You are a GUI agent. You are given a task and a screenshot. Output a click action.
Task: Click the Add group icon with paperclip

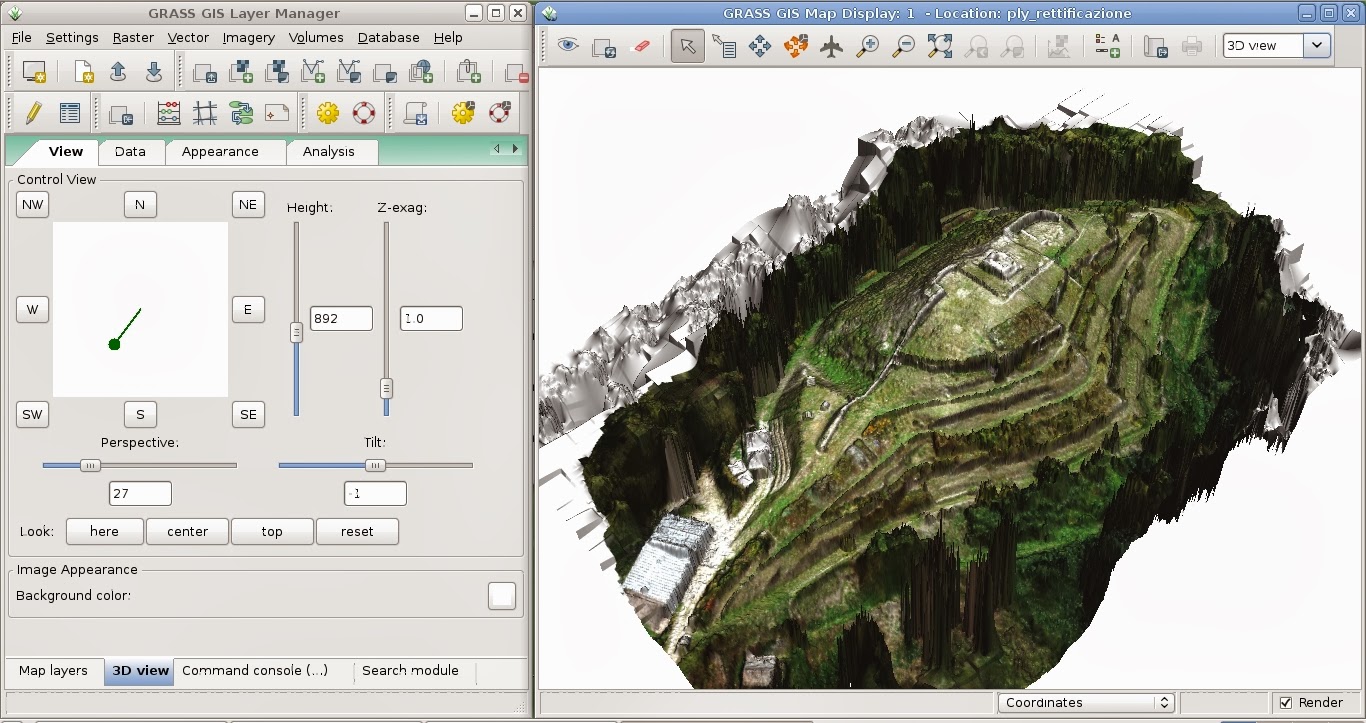tap(468, 72)
